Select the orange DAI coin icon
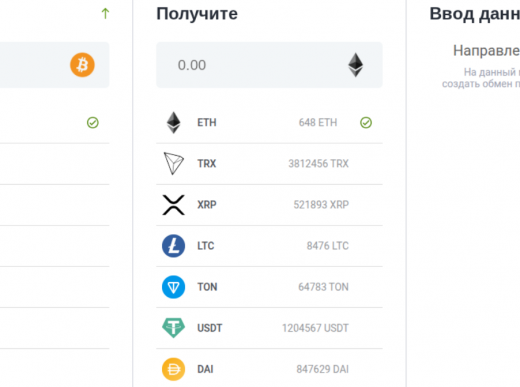The height and width of the screenshot is (387, 520). [173, 369]
